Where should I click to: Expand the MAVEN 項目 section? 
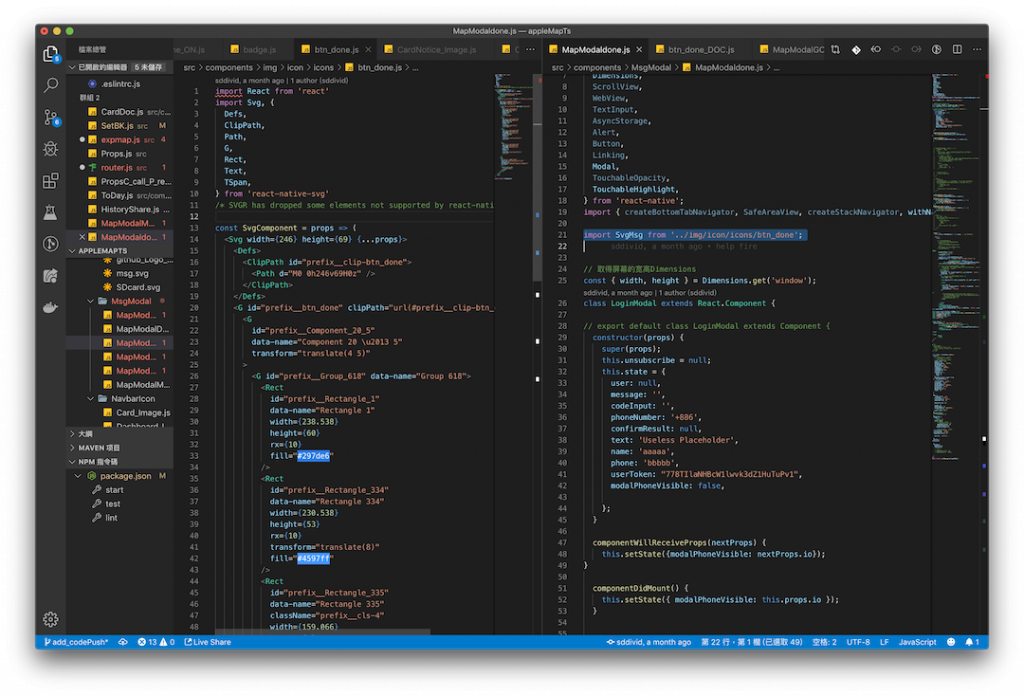(x=72, y=448)
